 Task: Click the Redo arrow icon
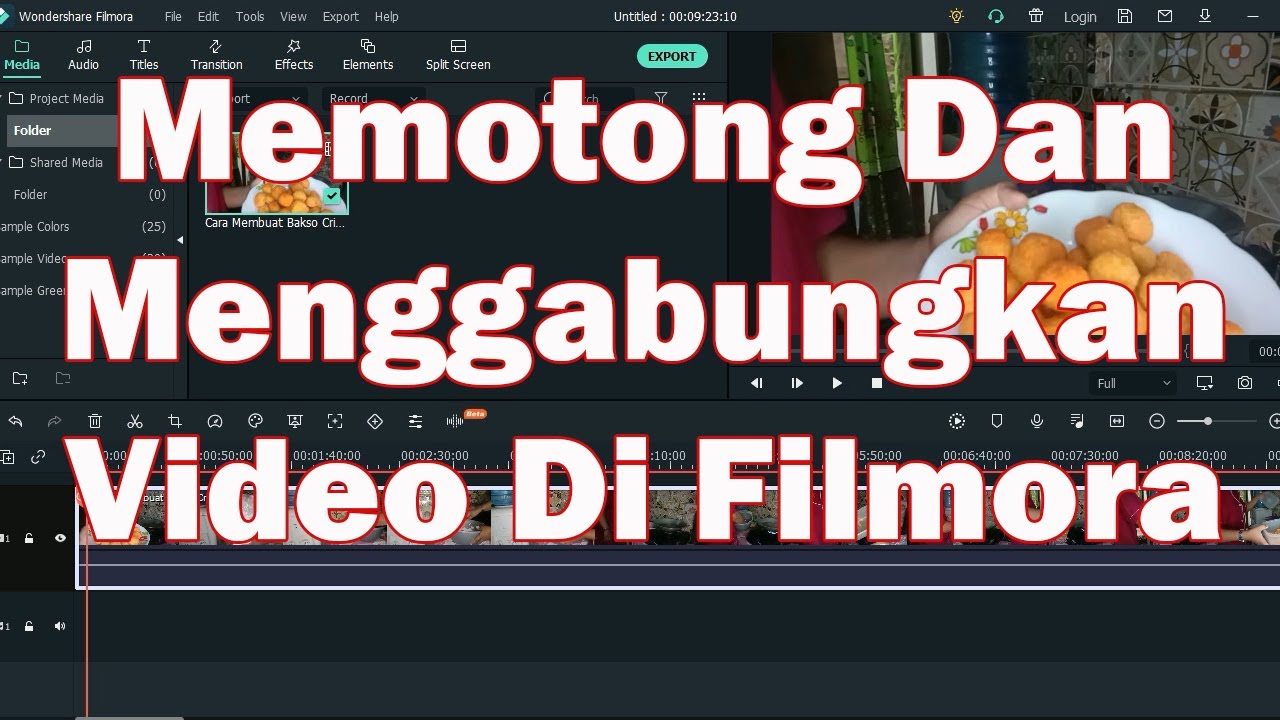55,421
